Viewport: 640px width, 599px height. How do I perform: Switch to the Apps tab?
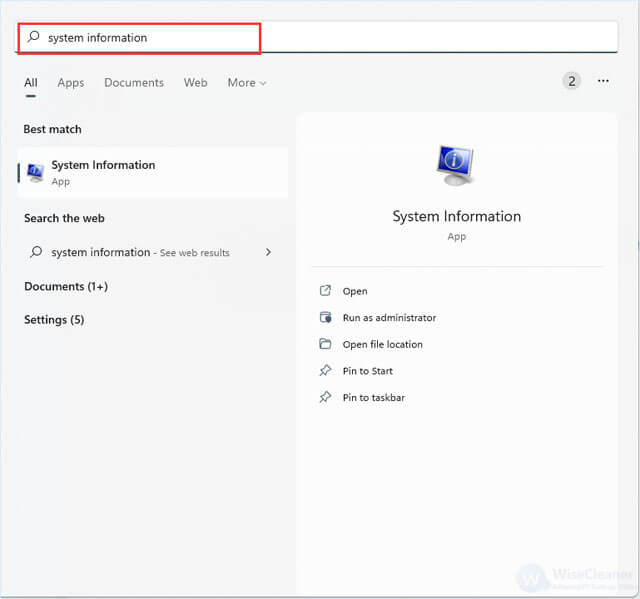pyautogui.click(x=71, y=83)
